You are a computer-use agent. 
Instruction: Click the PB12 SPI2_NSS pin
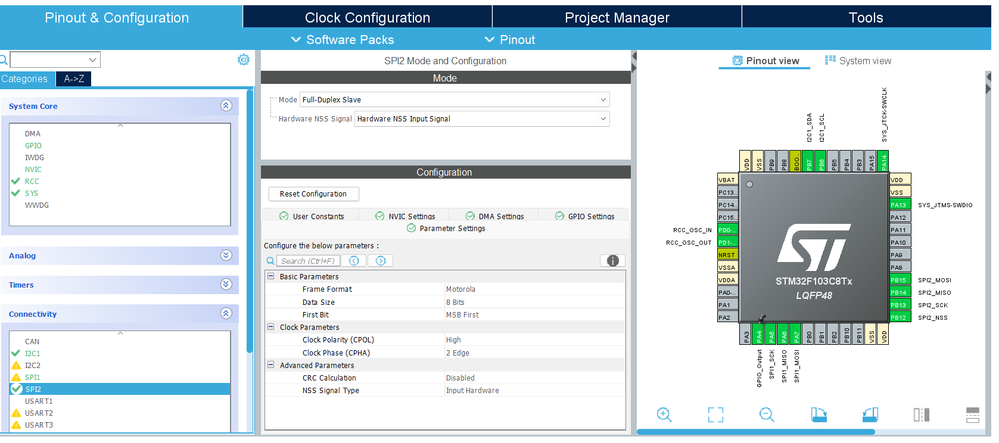899,317
